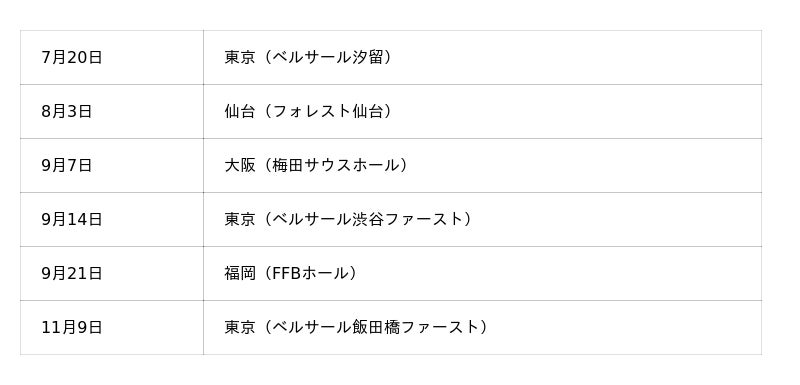The width and height of the screenshot is (800, 385).
Task: Select the 大阪（梅田サウスホール）venue text
Action: coord(316,166)
